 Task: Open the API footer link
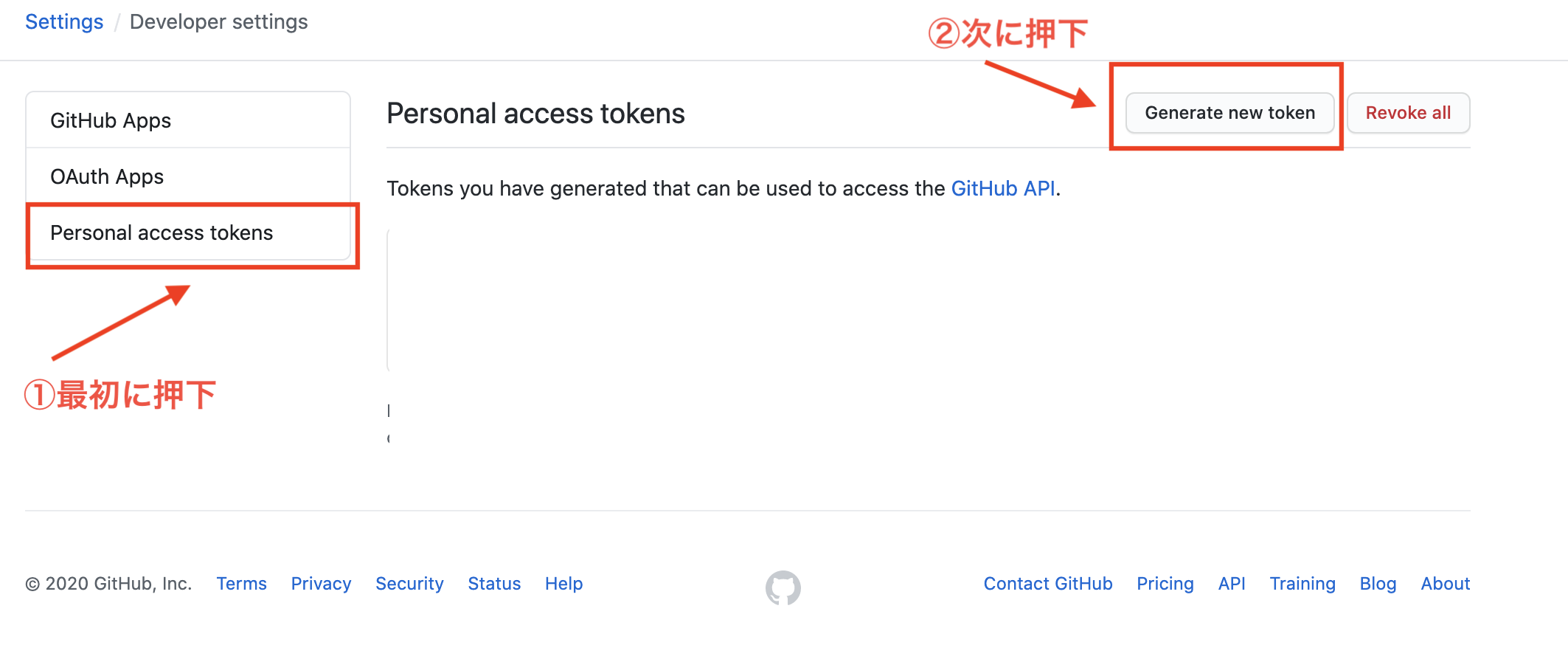click(1232, 584)
